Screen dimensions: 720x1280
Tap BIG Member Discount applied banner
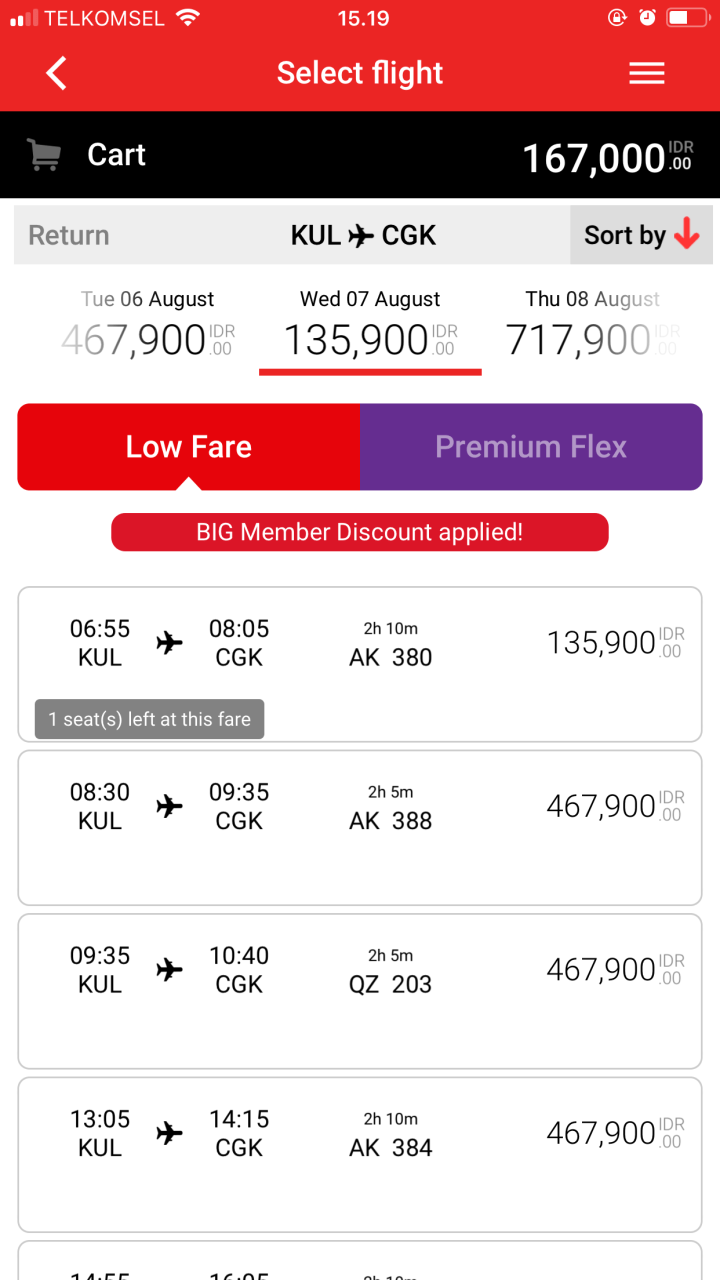pos(360,532)
